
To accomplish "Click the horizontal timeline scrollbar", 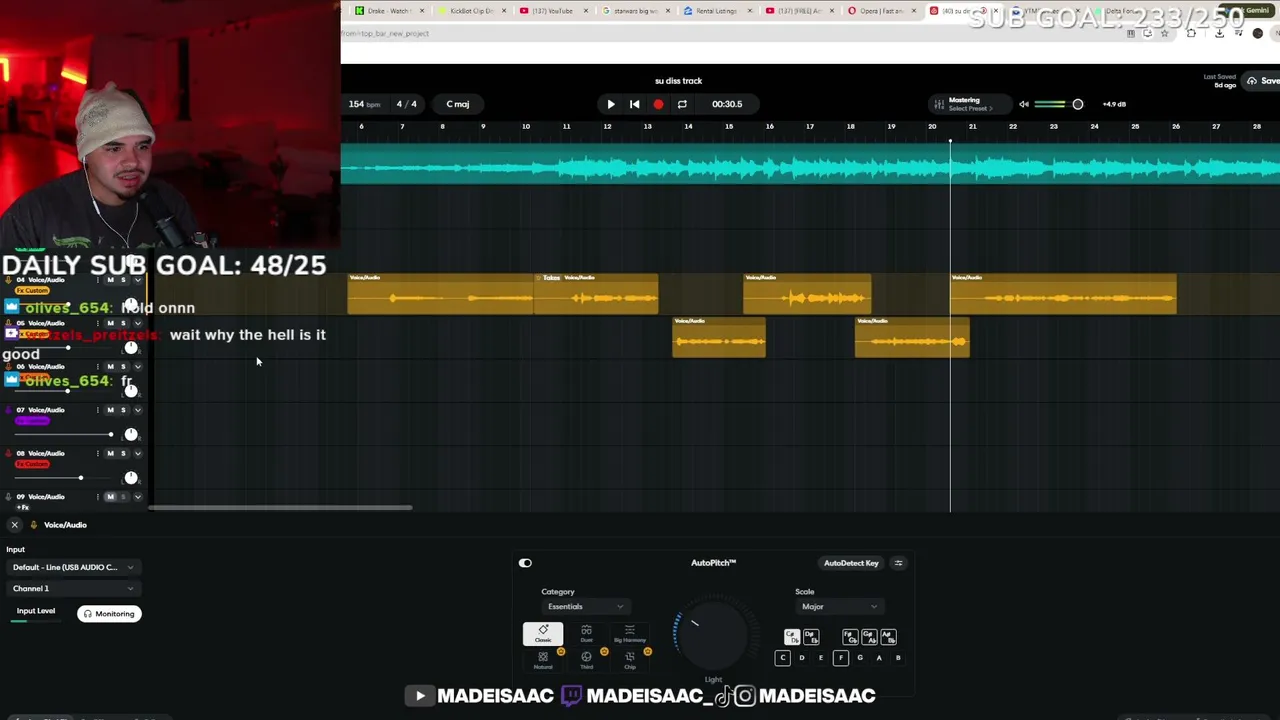I will click(280, 508).
